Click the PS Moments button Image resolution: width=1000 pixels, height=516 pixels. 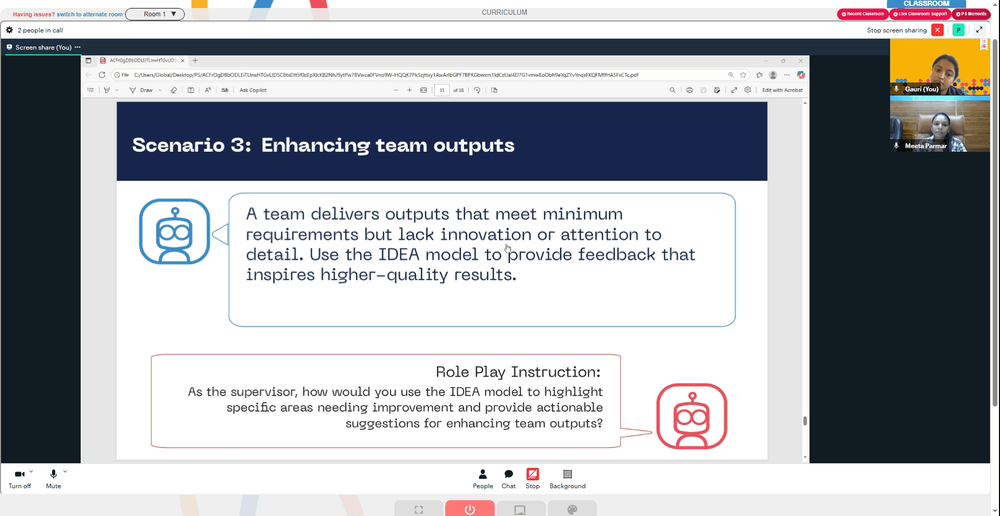(973, 14)
